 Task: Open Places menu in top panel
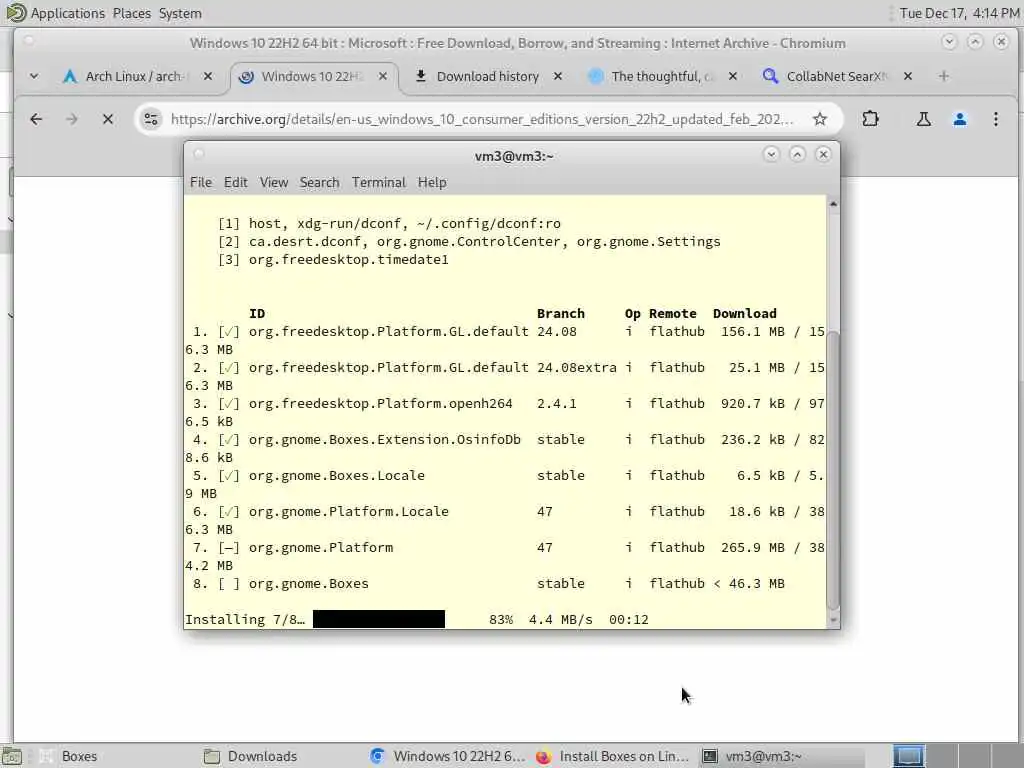[x=131, y=13]
